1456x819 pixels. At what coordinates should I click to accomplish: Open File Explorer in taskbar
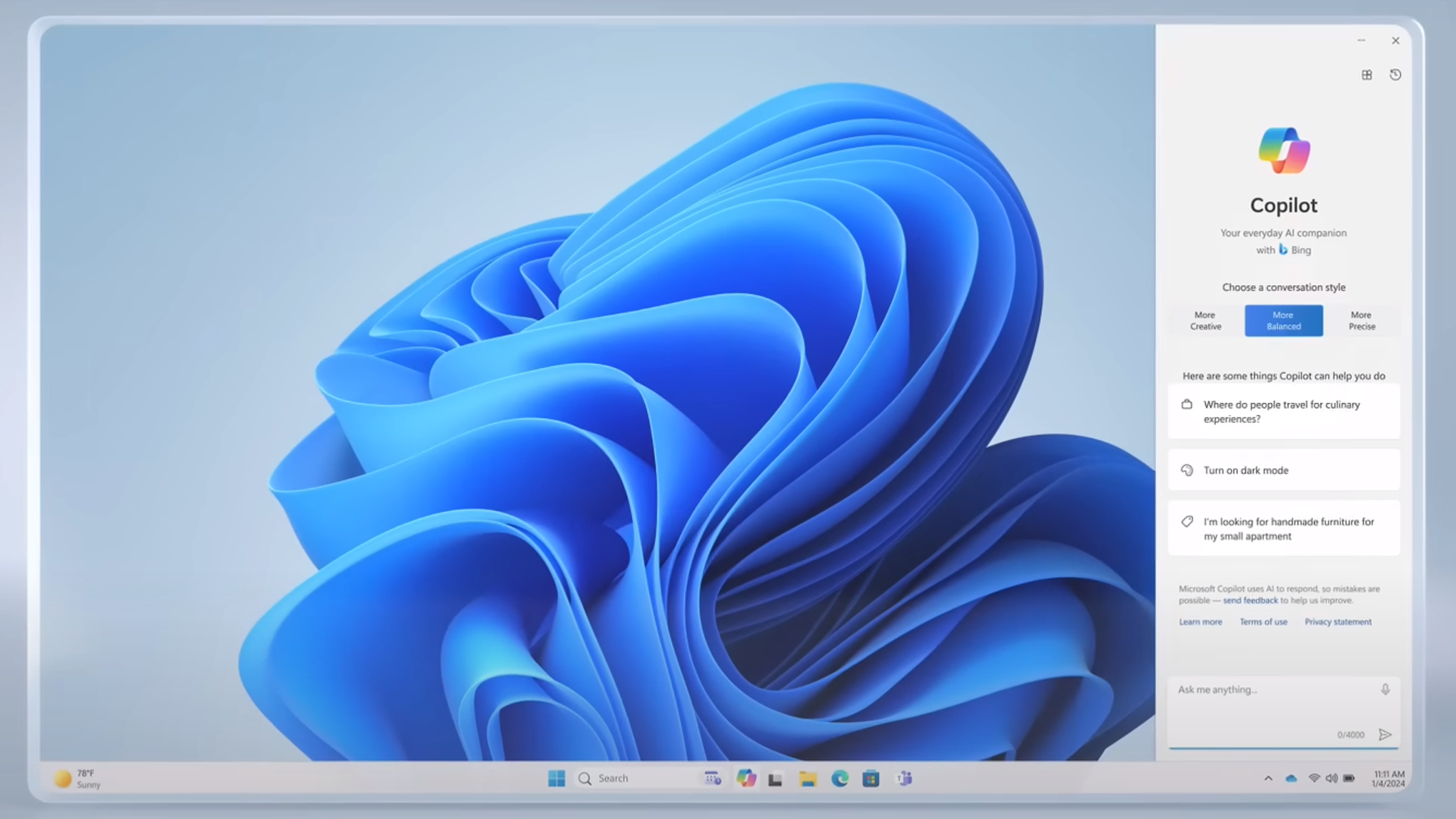(x=808, y=779)
